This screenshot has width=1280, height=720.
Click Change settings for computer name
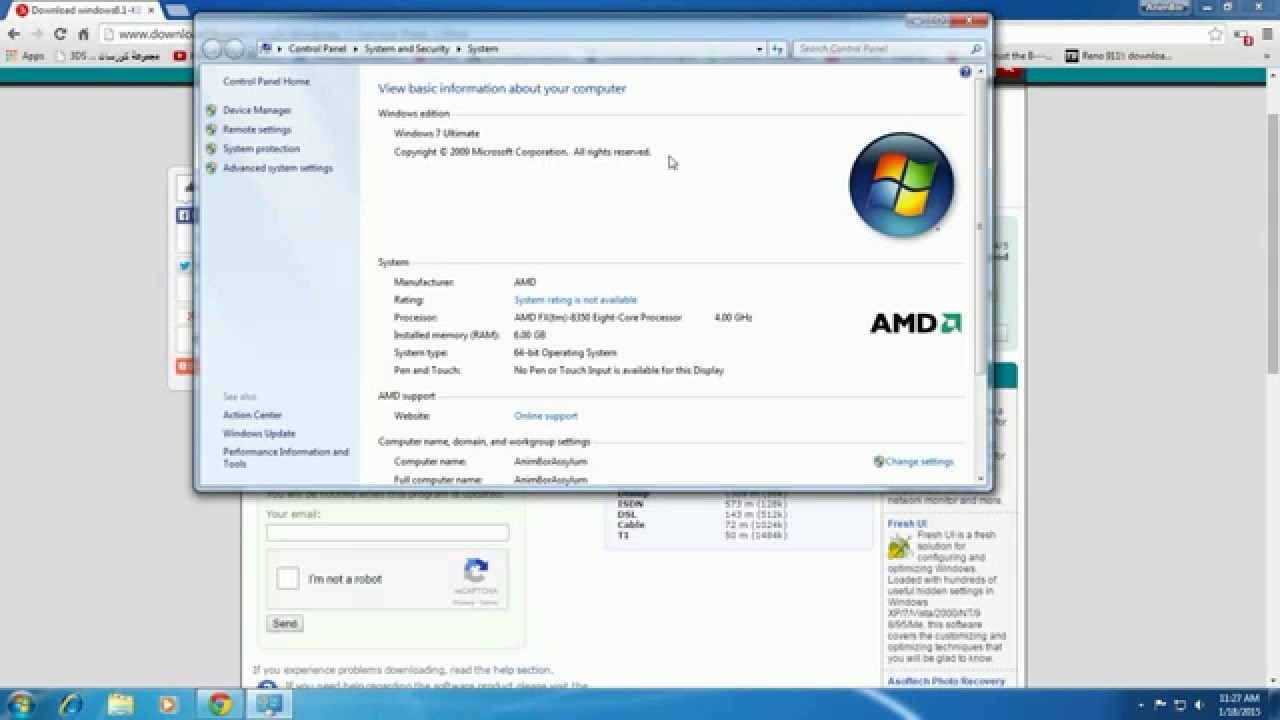(x=919, y=462)
